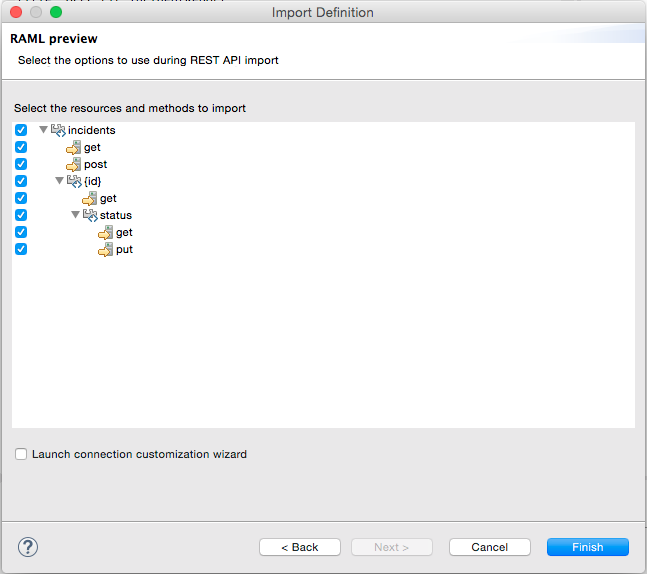Click the put method icon
647x574 pixels.
(106, 249)
